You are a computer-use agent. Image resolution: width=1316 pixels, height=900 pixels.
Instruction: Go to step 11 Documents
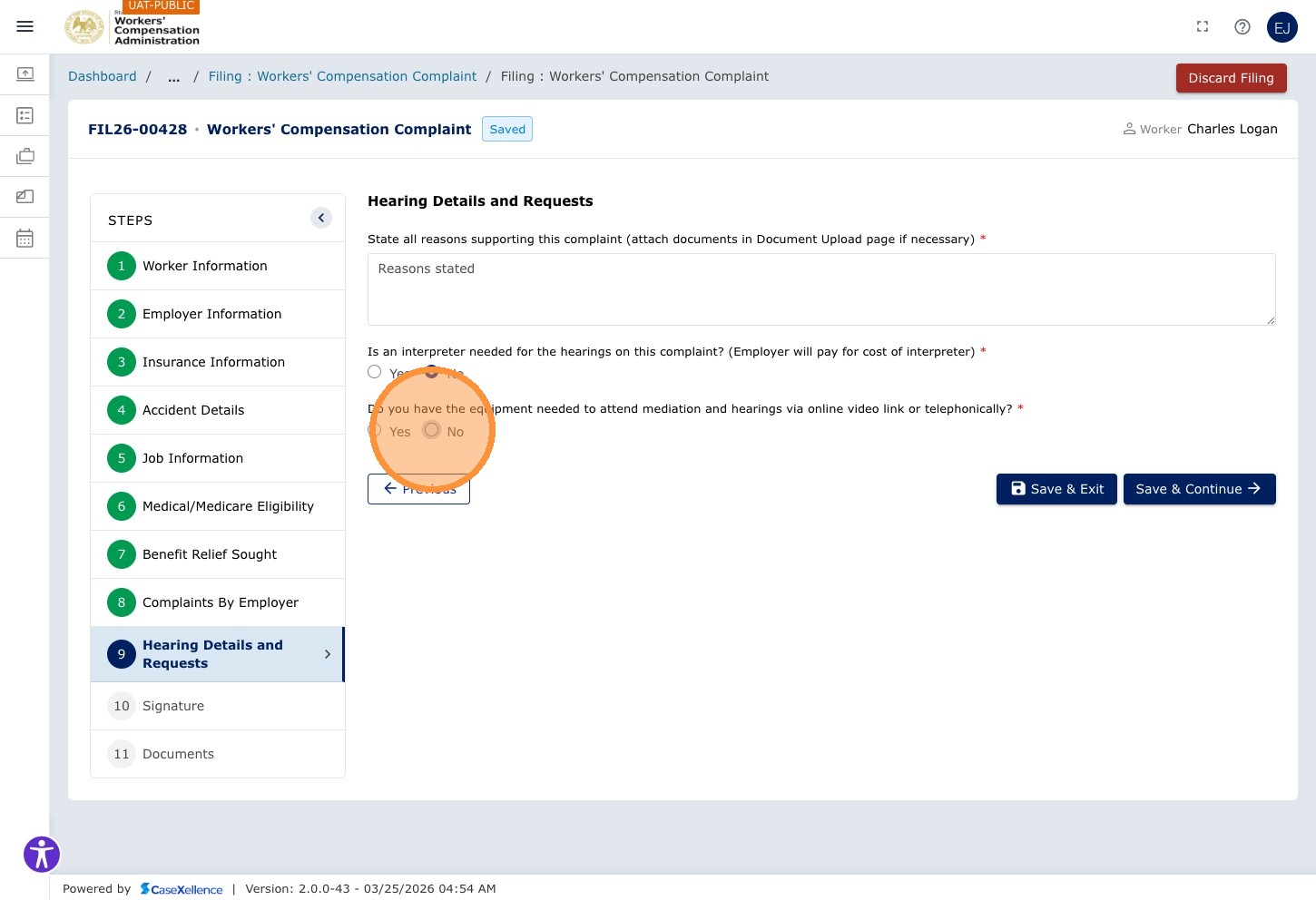(218, 754)
